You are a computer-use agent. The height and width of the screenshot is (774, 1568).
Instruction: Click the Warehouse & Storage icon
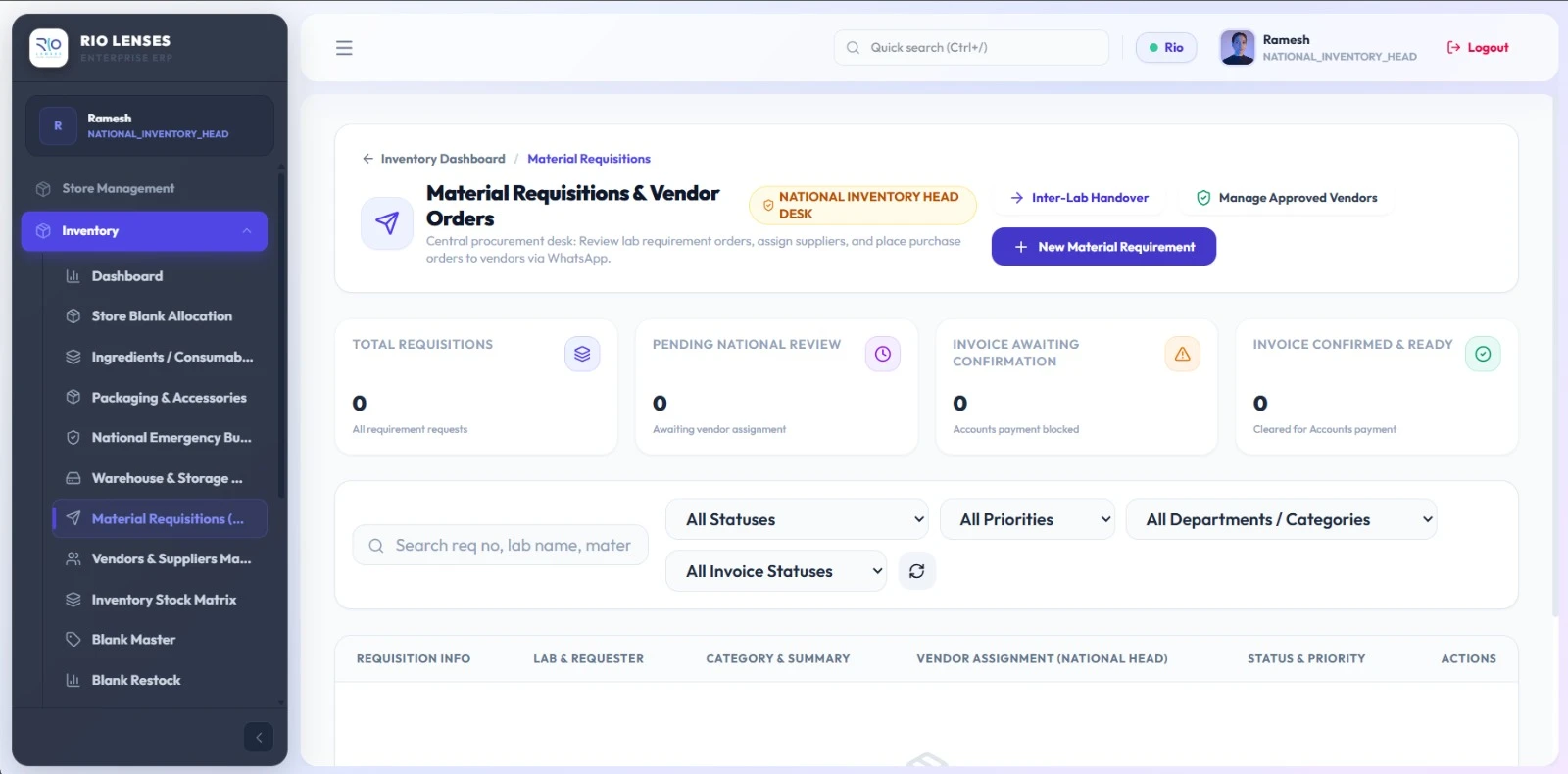tap(73, 478)
